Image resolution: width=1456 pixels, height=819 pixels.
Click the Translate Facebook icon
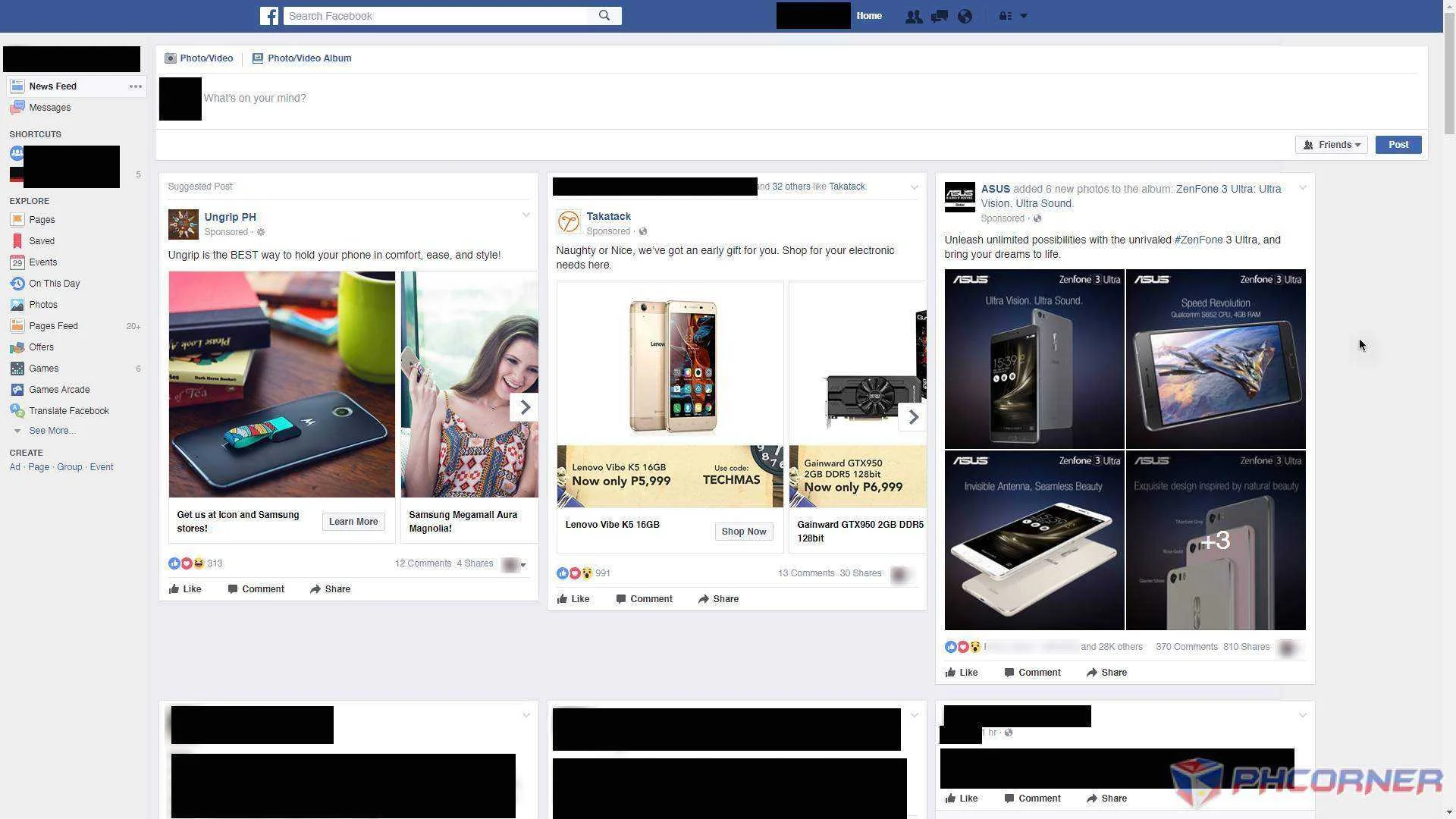click(17, 411)
